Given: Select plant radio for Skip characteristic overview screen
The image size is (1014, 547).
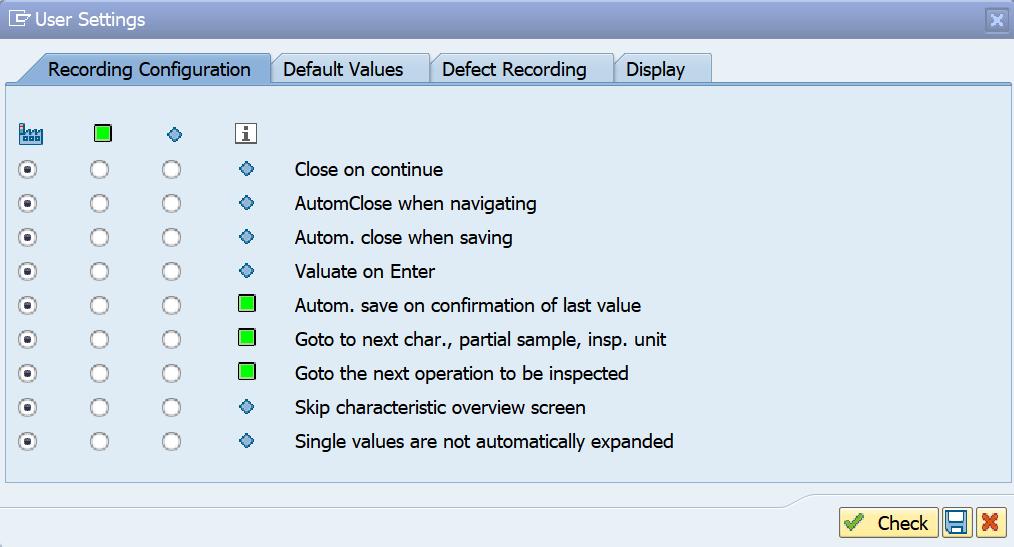Looking at the screenshot, I should pos(28,407).
